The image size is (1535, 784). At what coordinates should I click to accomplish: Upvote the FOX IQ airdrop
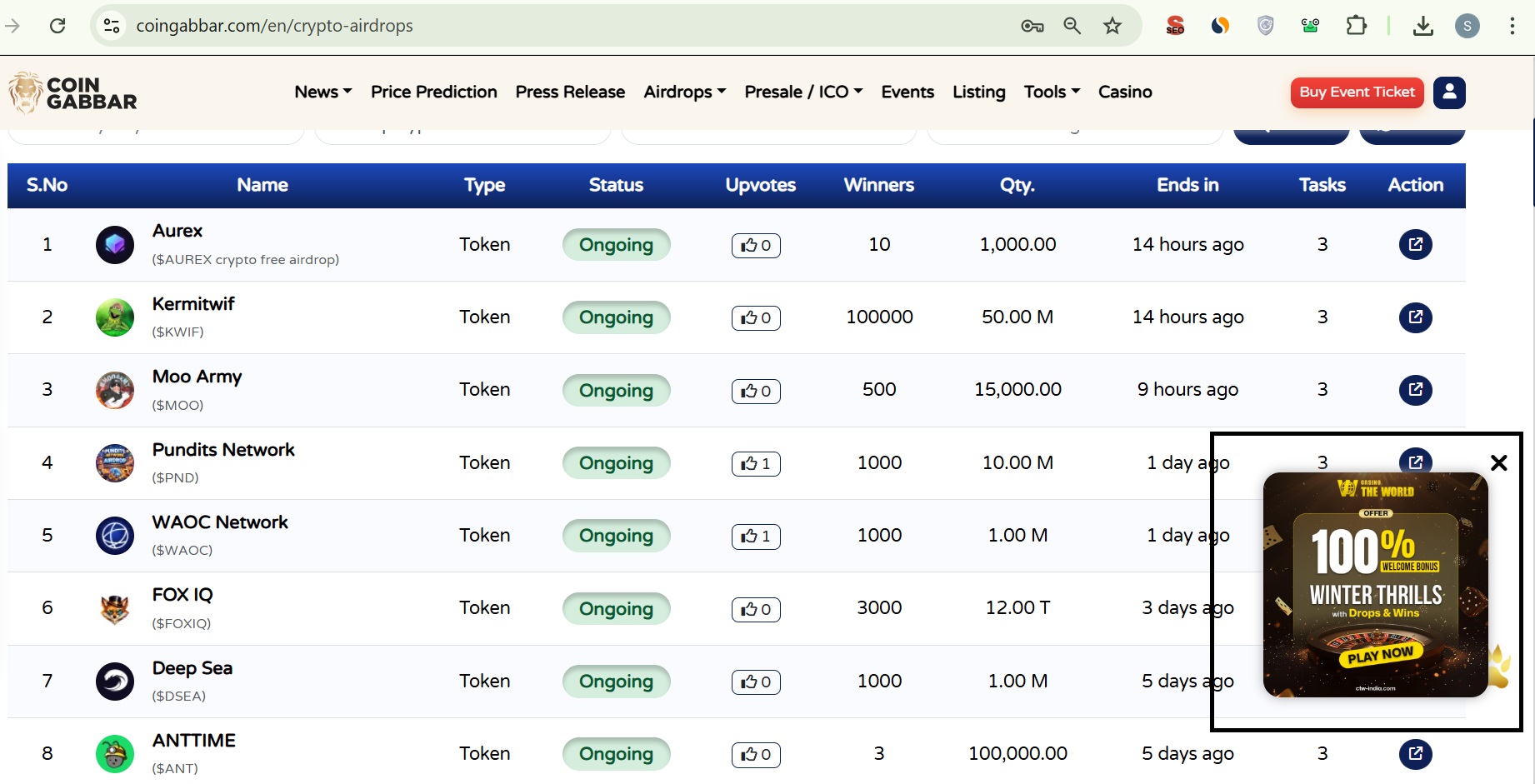[756, 610]
